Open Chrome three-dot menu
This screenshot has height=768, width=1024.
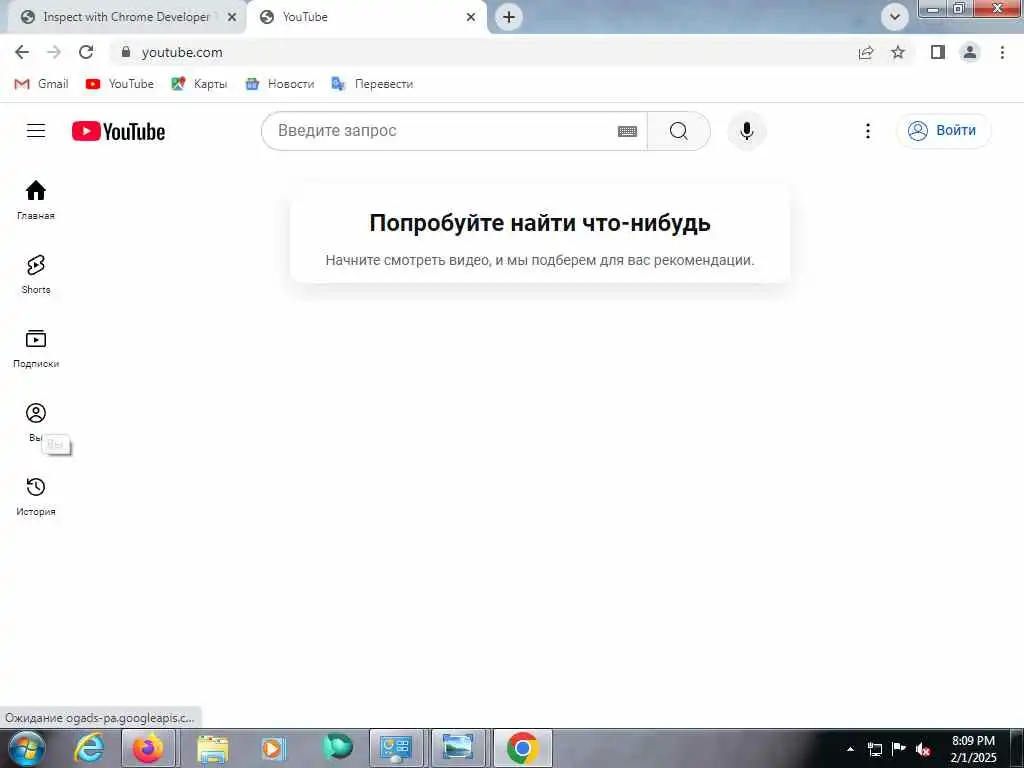[x=1002, y=52]
